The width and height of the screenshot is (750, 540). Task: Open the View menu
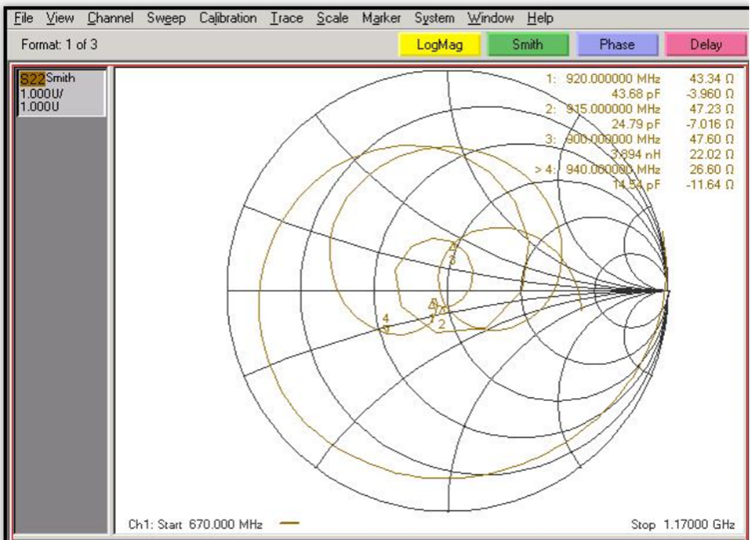pyautogui.click(x=60, y=18)
